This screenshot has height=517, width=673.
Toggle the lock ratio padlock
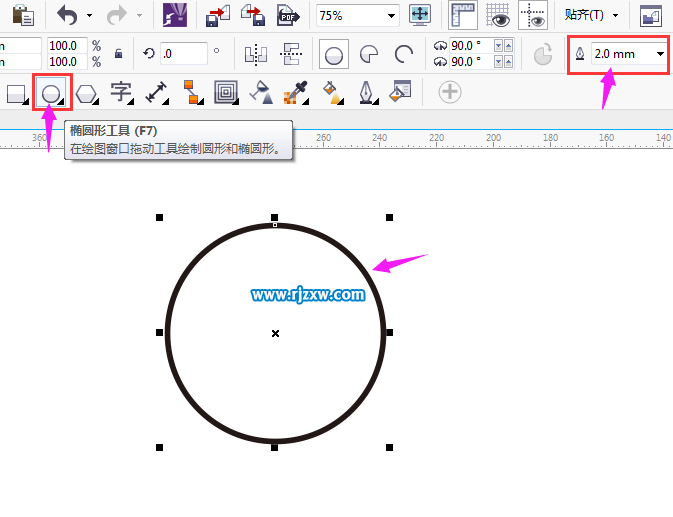coord(120,54)
